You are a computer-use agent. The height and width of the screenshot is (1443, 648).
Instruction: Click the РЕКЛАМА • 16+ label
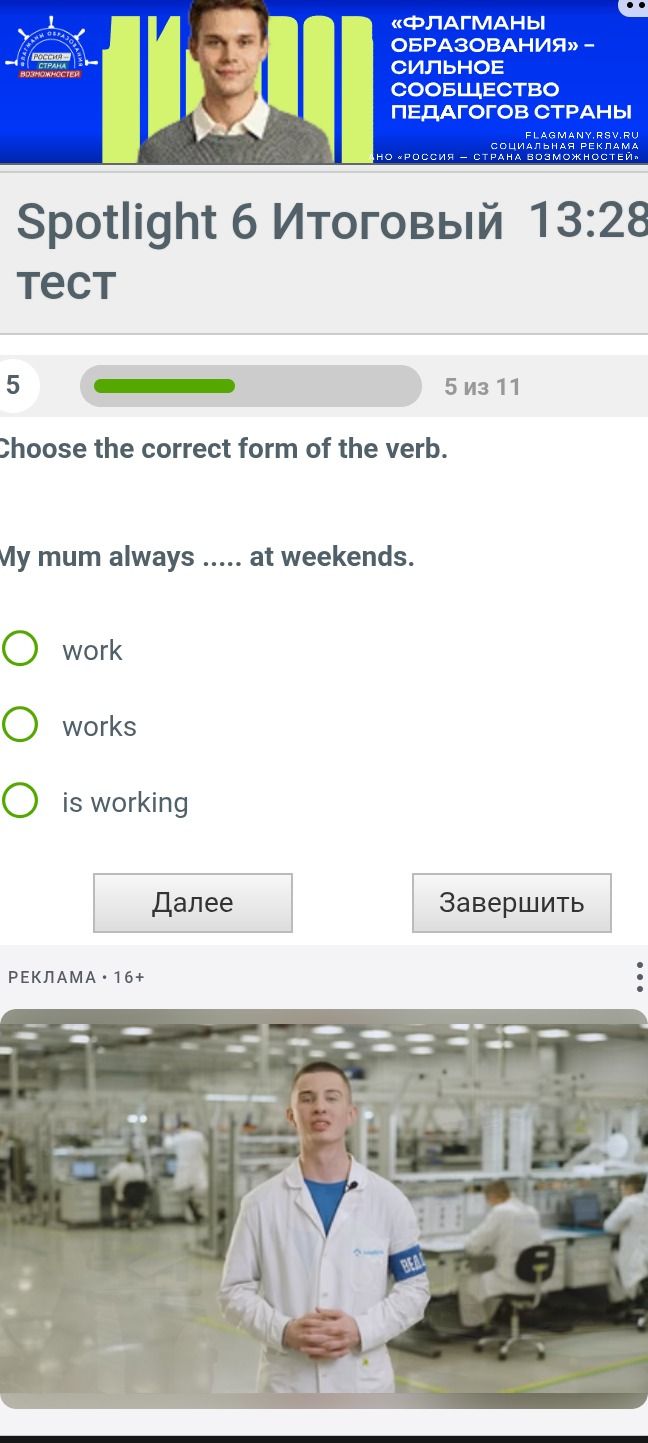click(76, 977)
